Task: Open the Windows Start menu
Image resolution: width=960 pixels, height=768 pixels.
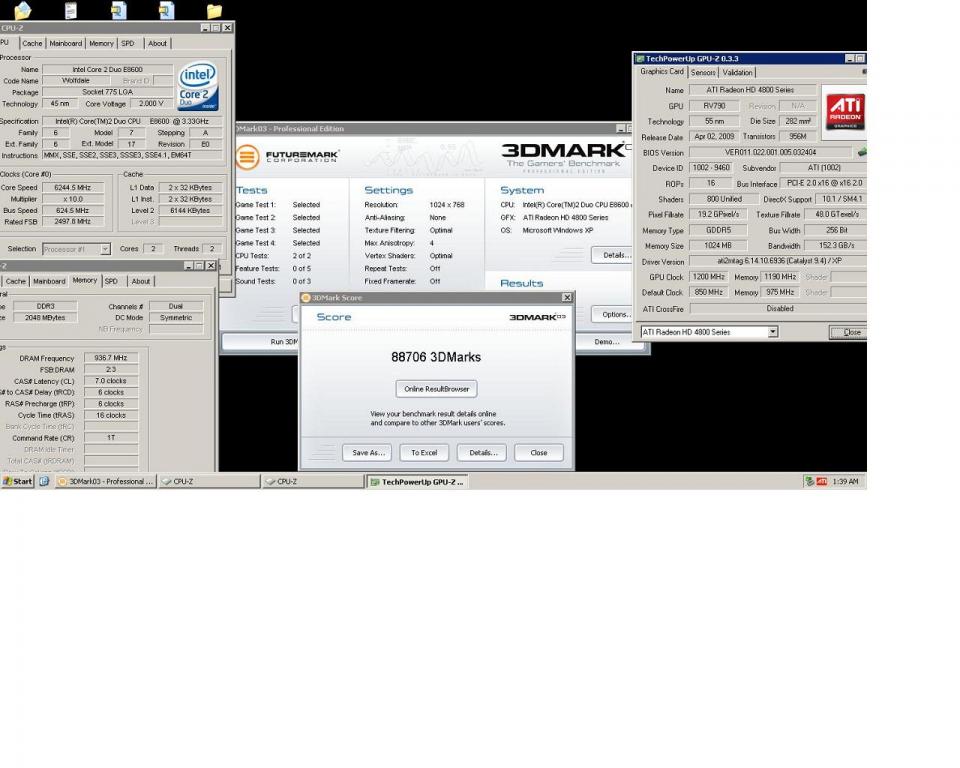Action: click(17, 481)
